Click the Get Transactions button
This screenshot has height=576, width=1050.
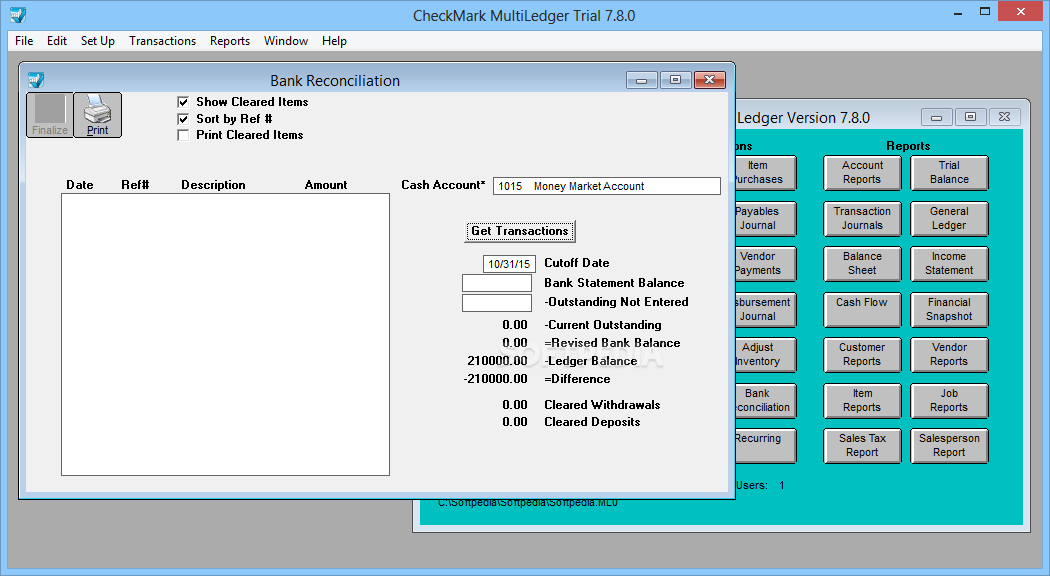click(x=520, y=231)
